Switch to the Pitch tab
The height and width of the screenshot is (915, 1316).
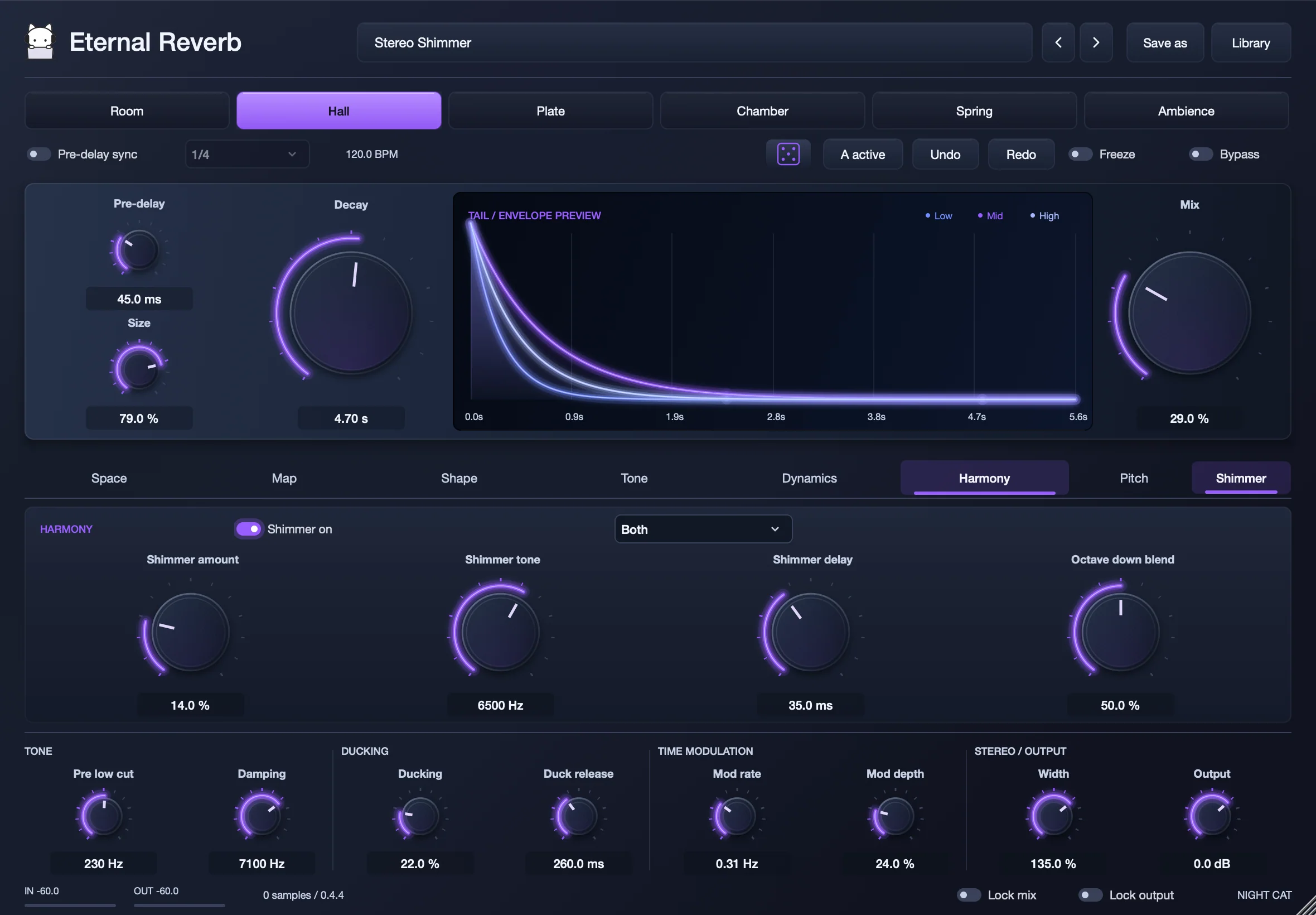[1133, 478]
